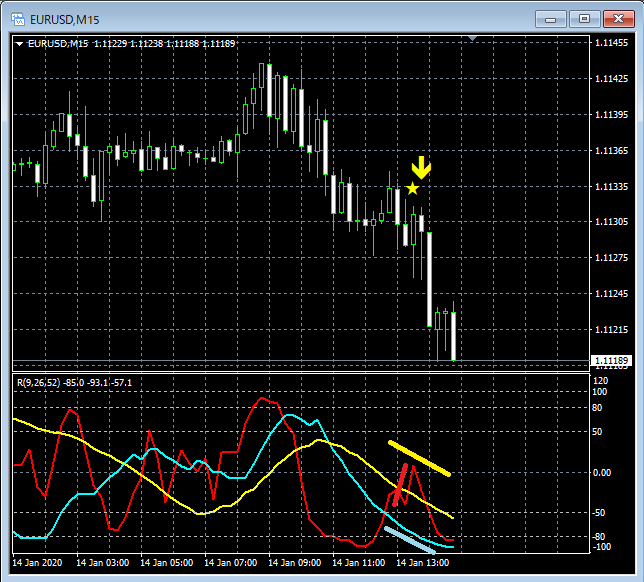Select the yellow down-arrow sell signal
This screenshot has width=644, height=582.
[421, 167]
